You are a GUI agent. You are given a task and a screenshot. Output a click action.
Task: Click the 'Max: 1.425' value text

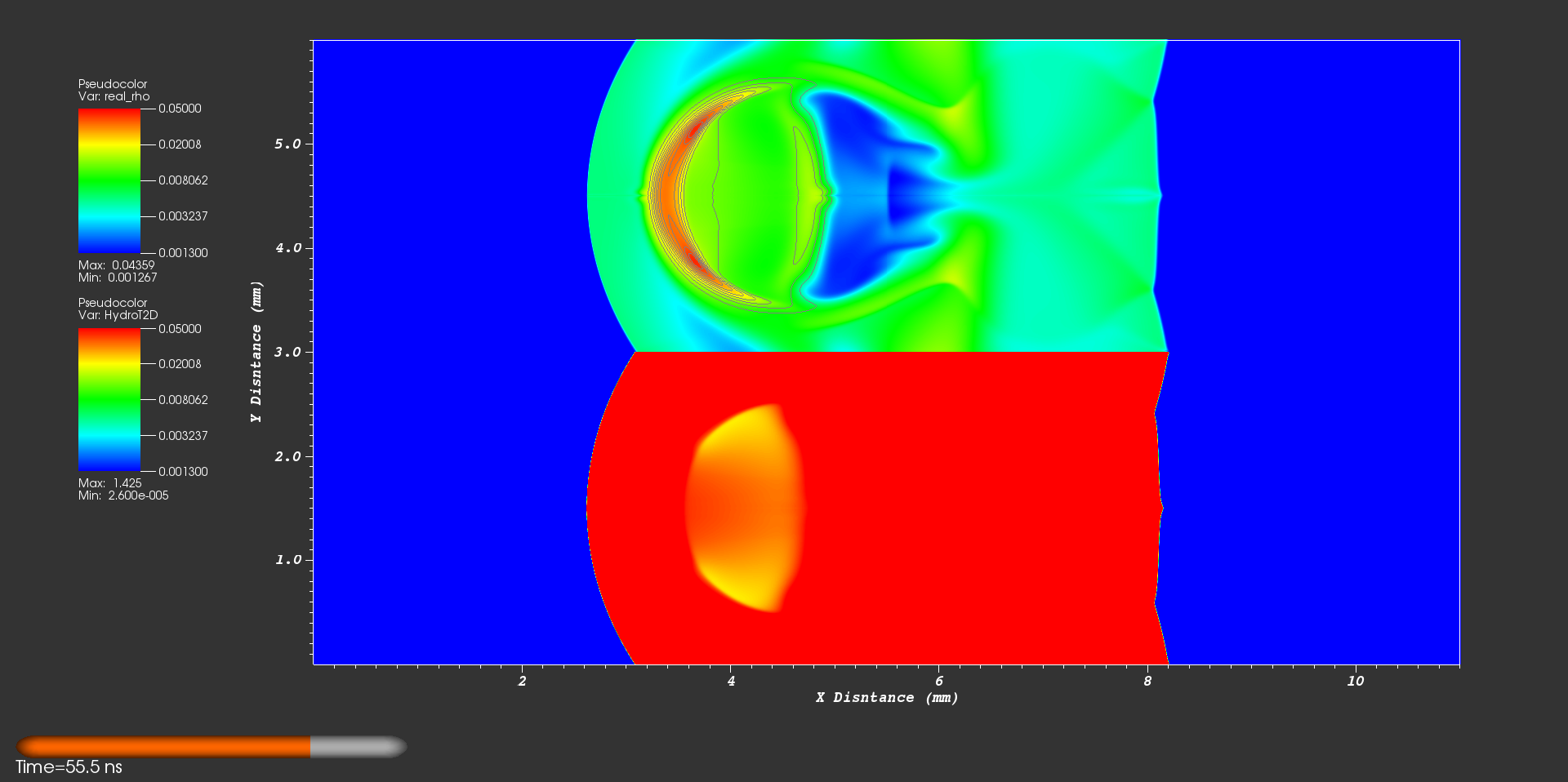pos(110,483)
